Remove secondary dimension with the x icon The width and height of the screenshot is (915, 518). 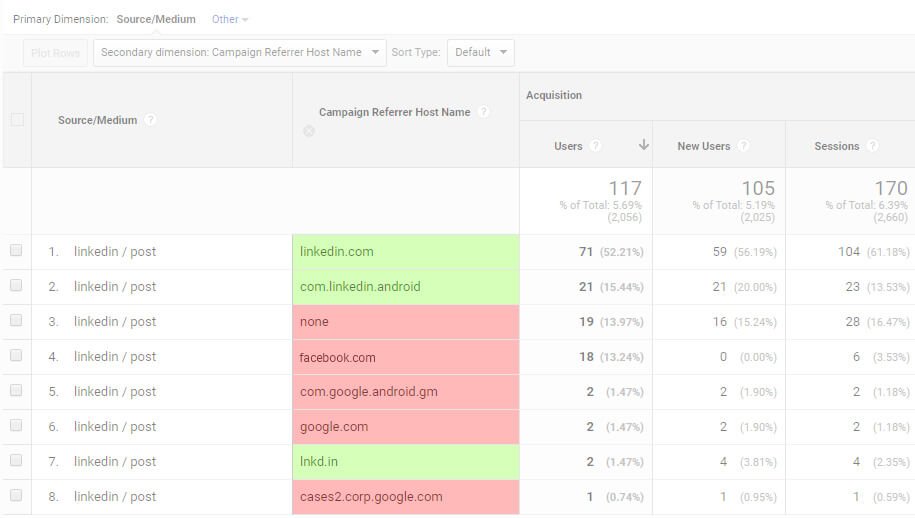pos(309,131)
